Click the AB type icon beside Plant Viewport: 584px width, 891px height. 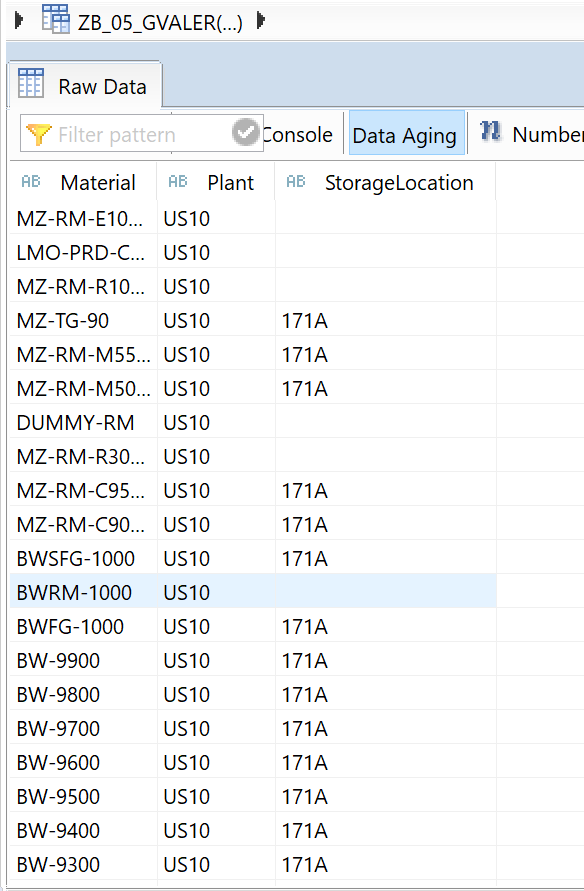(178, 181)
